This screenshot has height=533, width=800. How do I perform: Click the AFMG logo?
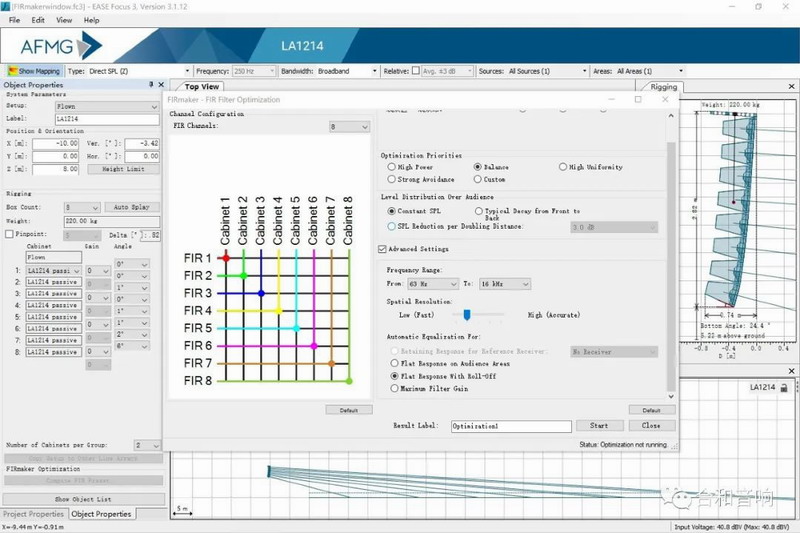(52, 45)
